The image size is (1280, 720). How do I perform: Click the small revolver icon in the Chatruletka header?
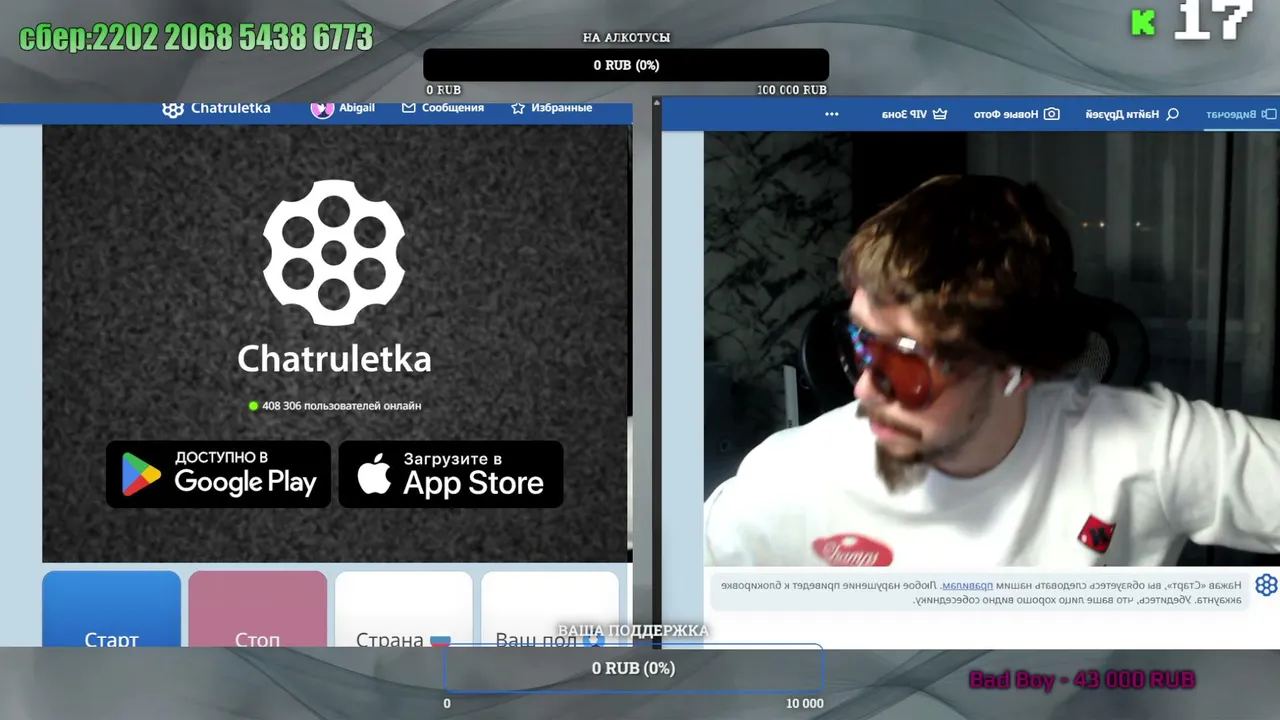[x=173, y=109]
